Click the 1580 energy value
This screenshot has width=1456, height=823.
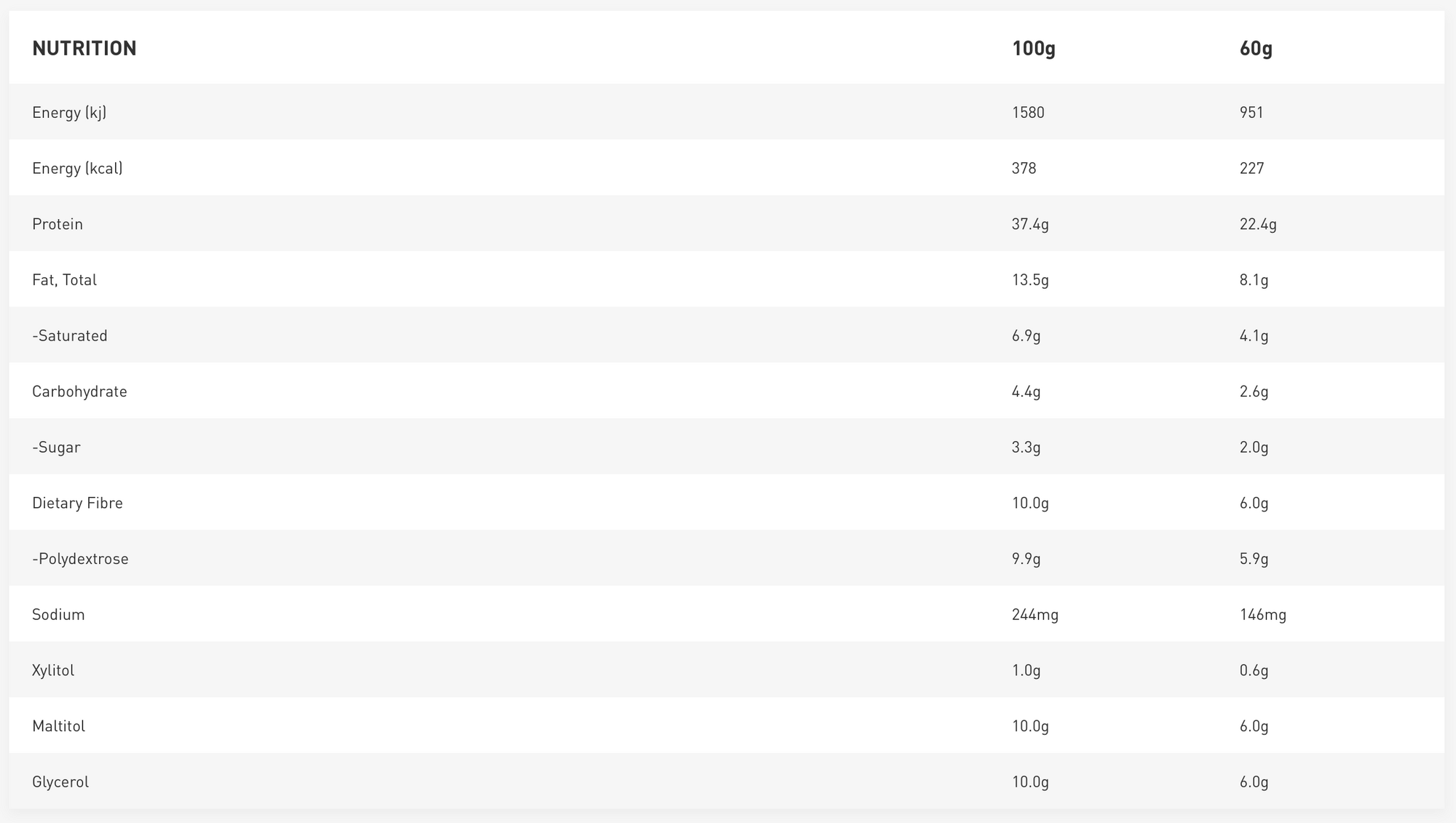click(x=1028, y=112)
